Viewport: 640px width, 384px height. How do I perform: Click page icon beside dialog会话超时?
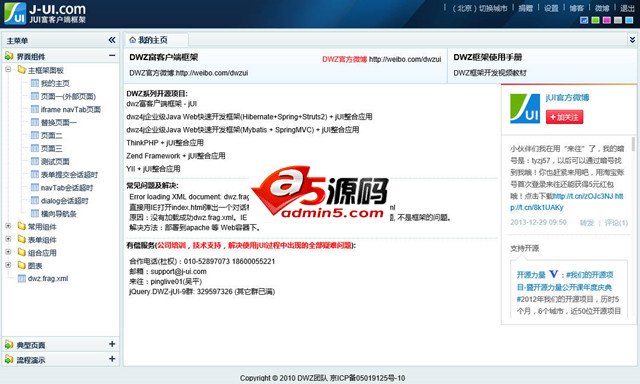(35, 200)
